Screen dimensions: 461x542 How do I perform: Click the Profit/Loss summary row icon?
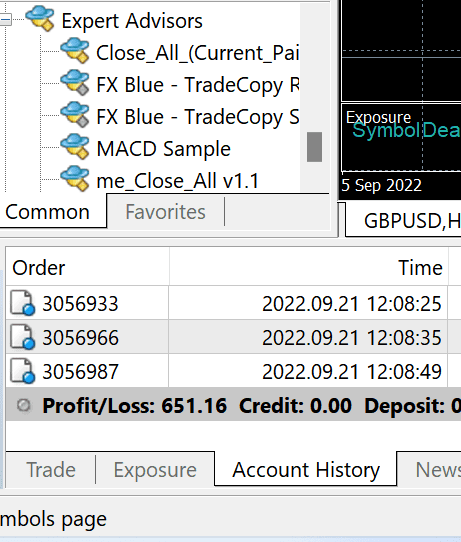click(24, 405)
